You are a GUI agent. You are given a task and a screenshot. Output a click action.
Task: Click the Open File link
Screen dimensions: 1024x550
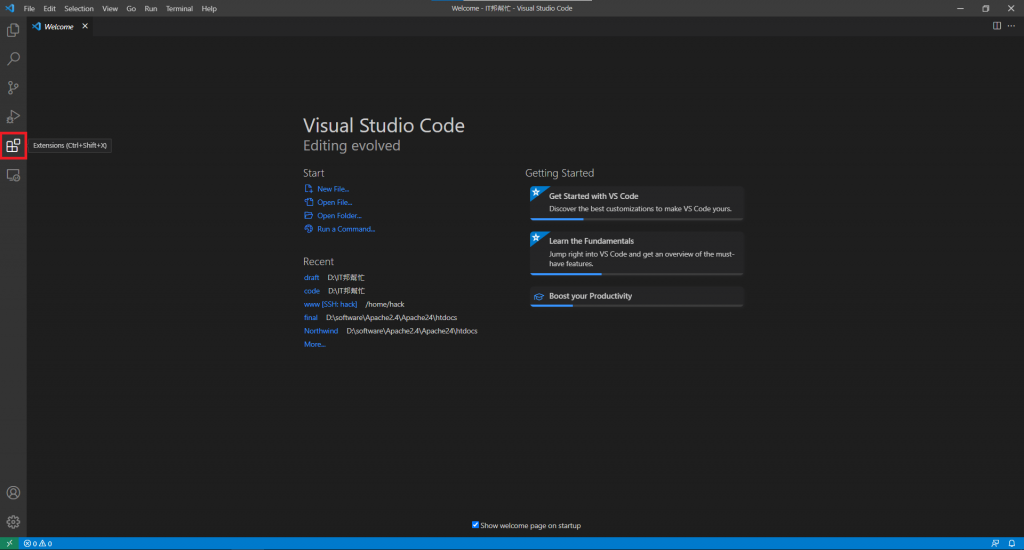(x=334, y=202)
